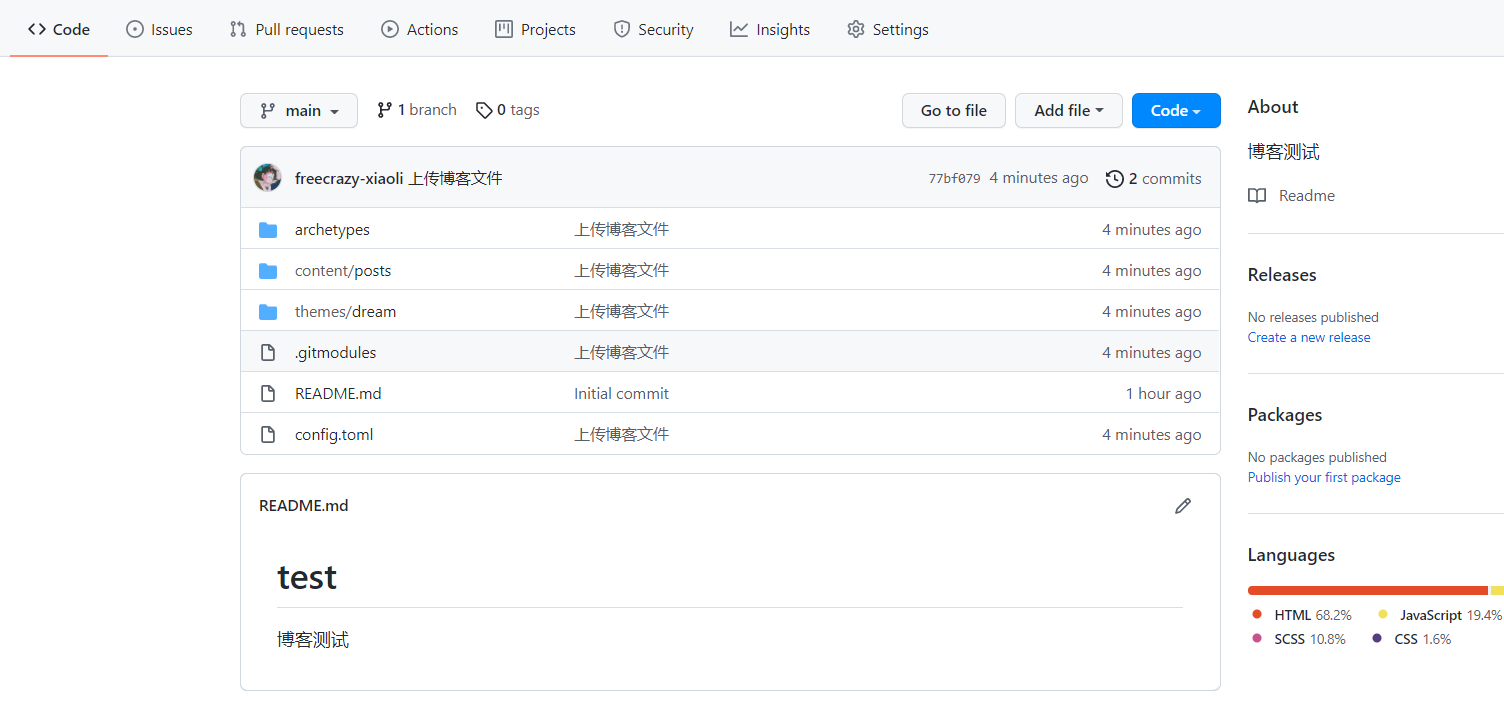Open the Add file dropdown

(1068, 111)
